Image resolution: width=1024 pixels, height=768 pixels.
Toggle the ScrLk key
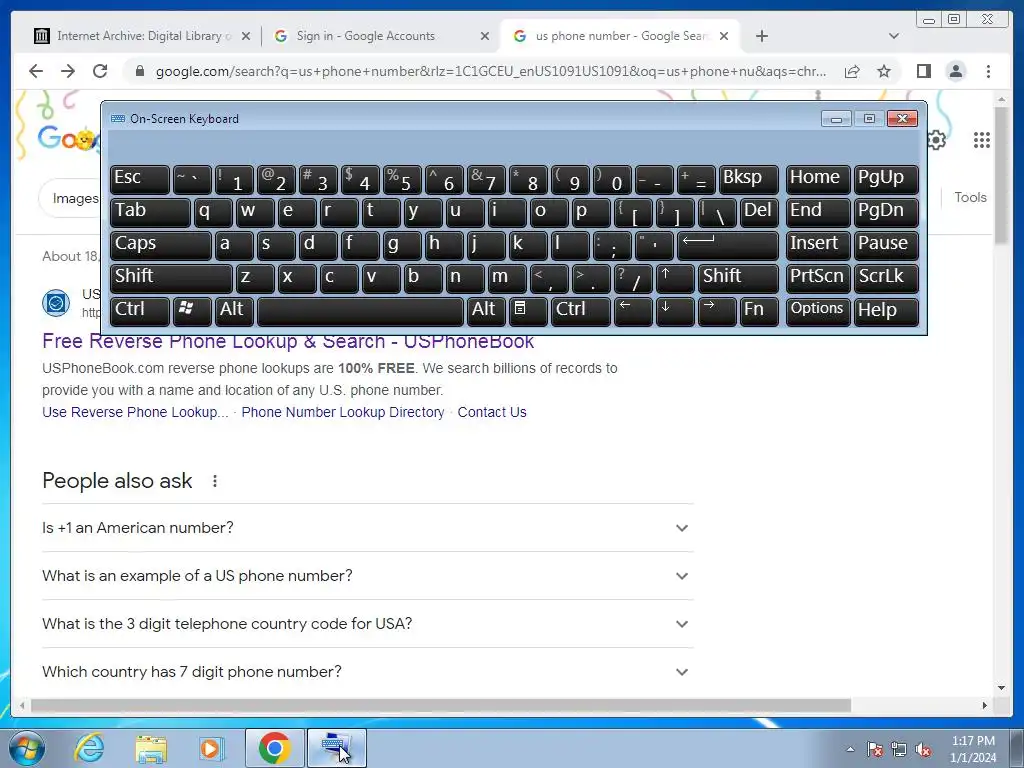pyautogui.click(x=886, y=278)
